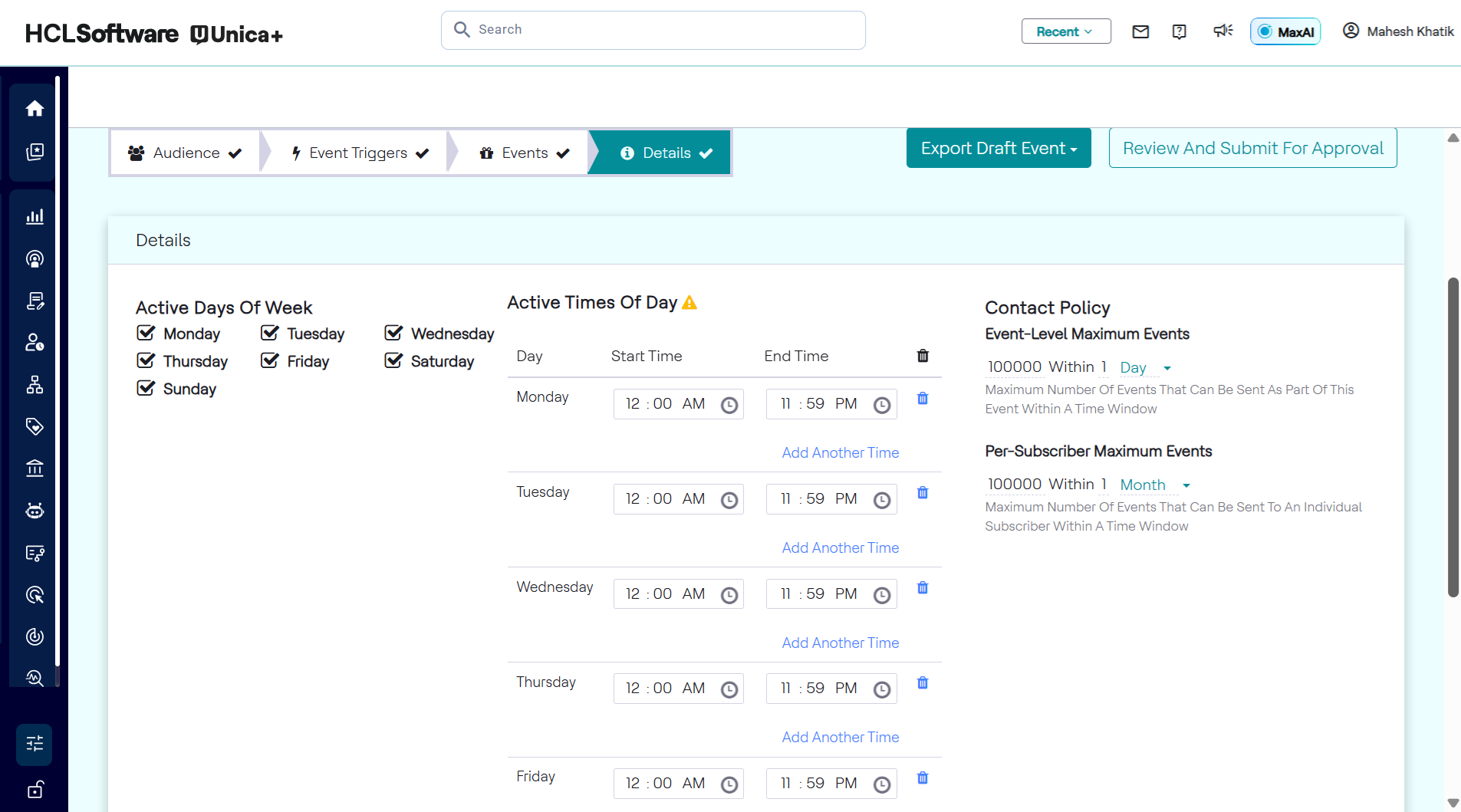
Task: Open the help question mark icon
Action: click(x=1180, y=31)
